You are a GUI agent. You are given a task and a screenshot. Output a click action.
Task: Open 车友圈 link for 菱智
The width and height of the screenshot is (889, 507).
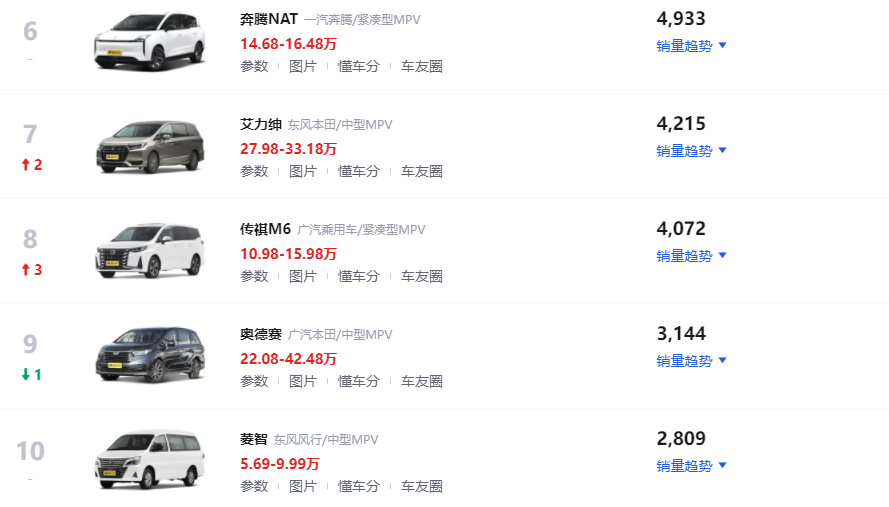(x=422, y=486)
